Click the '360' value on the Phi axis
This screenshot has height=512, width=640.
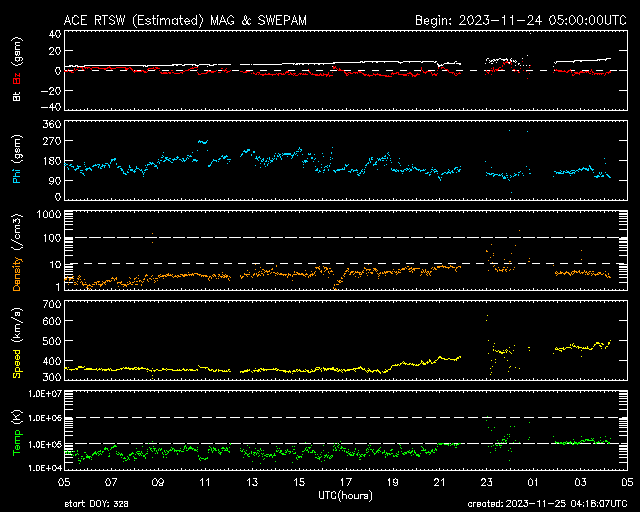coord(52,124)
